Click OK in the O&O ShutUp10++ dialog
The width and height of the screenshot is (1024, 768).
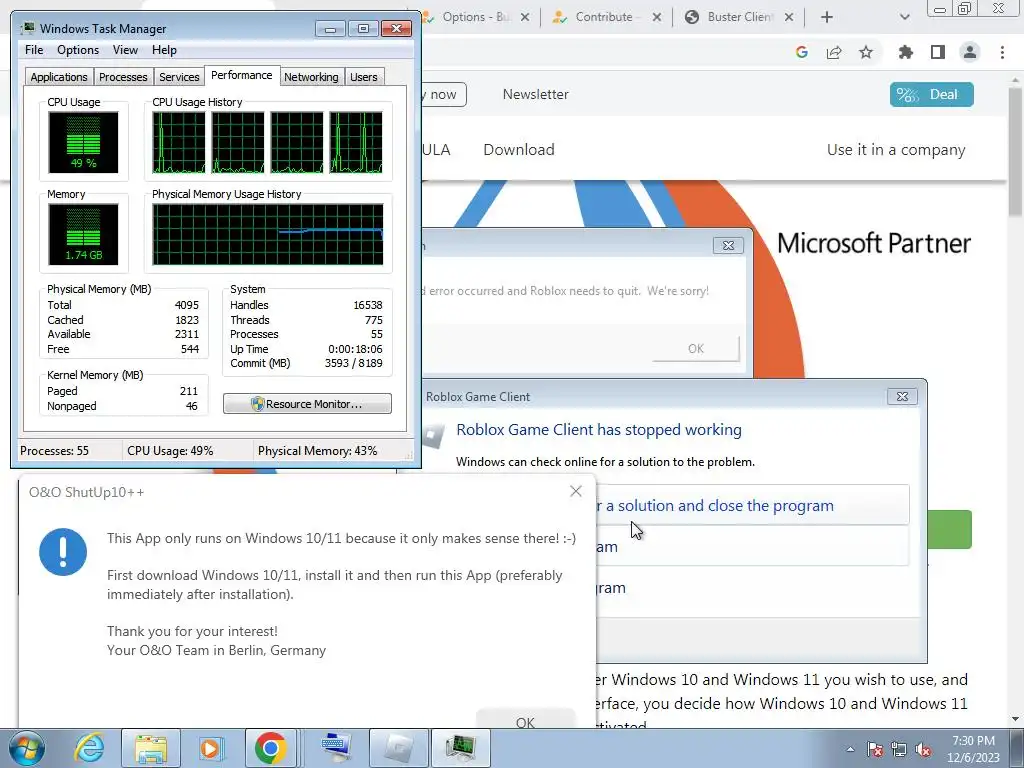(x=525, y=721)
